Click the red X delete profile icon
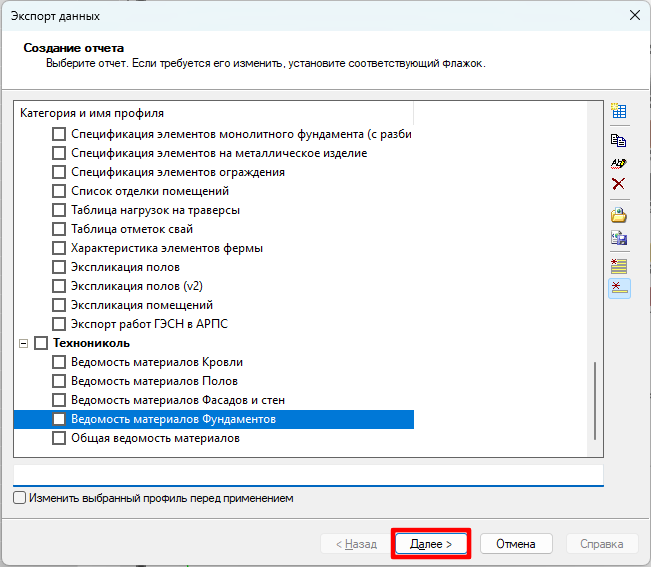The height and width of the screenshot is (567, 651). (618, 184)
